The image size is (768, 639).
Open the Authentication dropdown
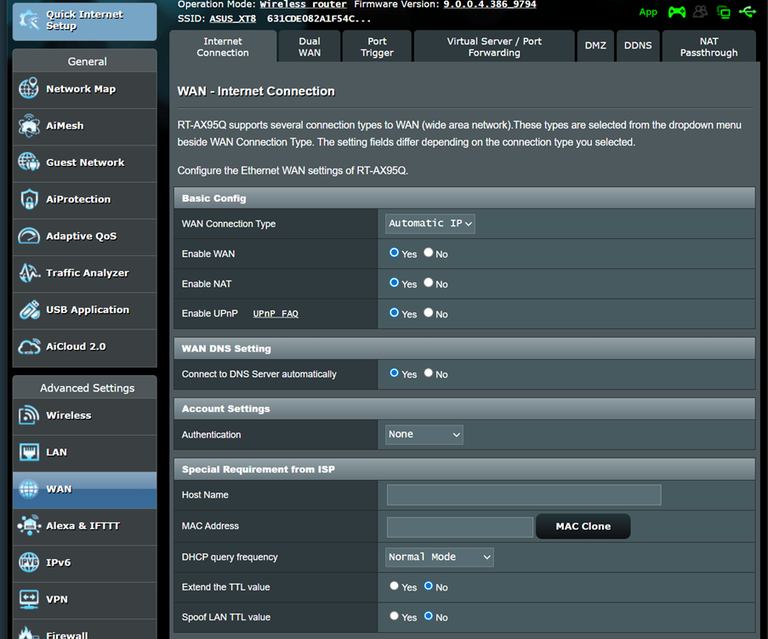pos(424,435)
